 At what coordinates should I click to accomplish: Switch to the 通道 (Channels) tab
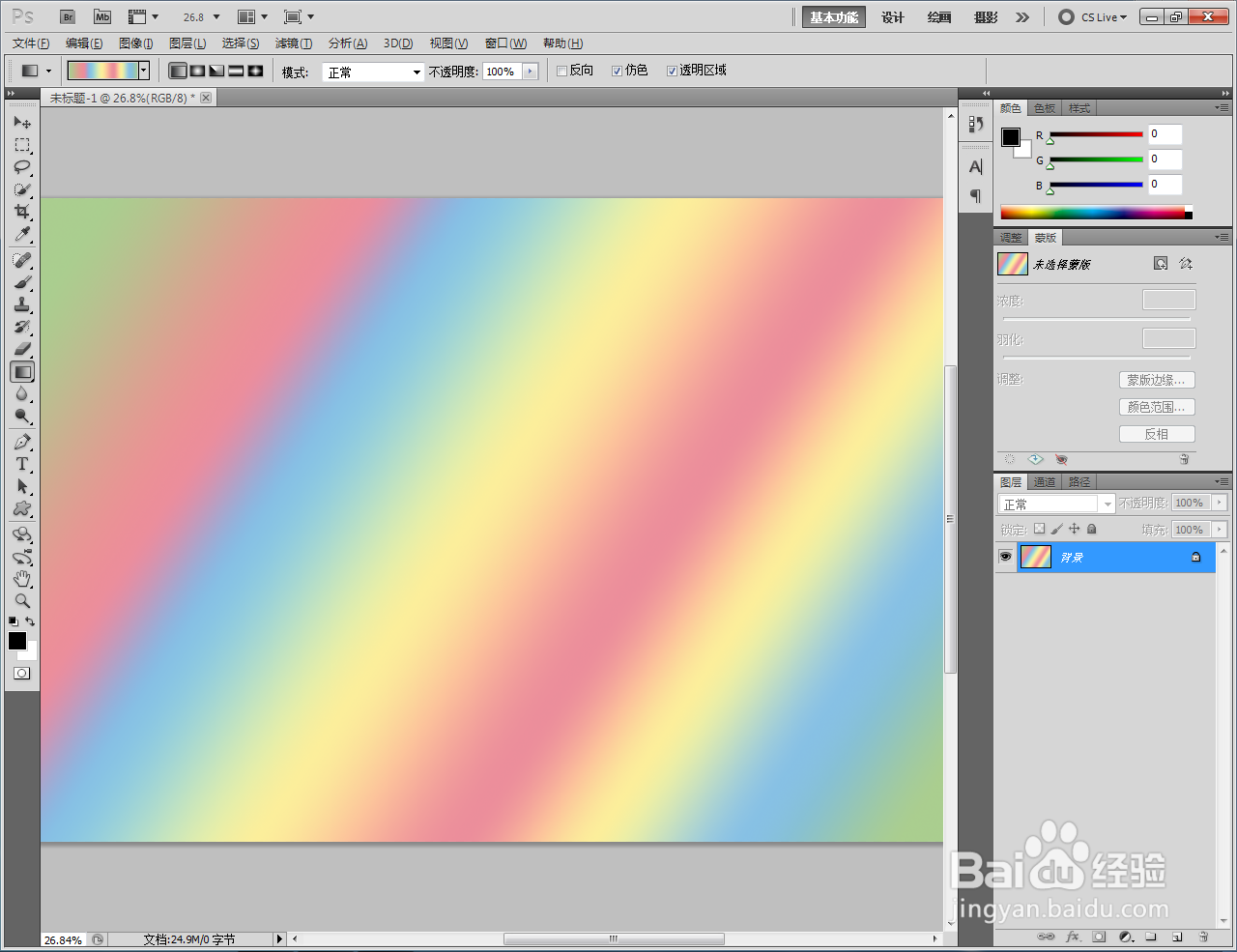click(1045, 481)
